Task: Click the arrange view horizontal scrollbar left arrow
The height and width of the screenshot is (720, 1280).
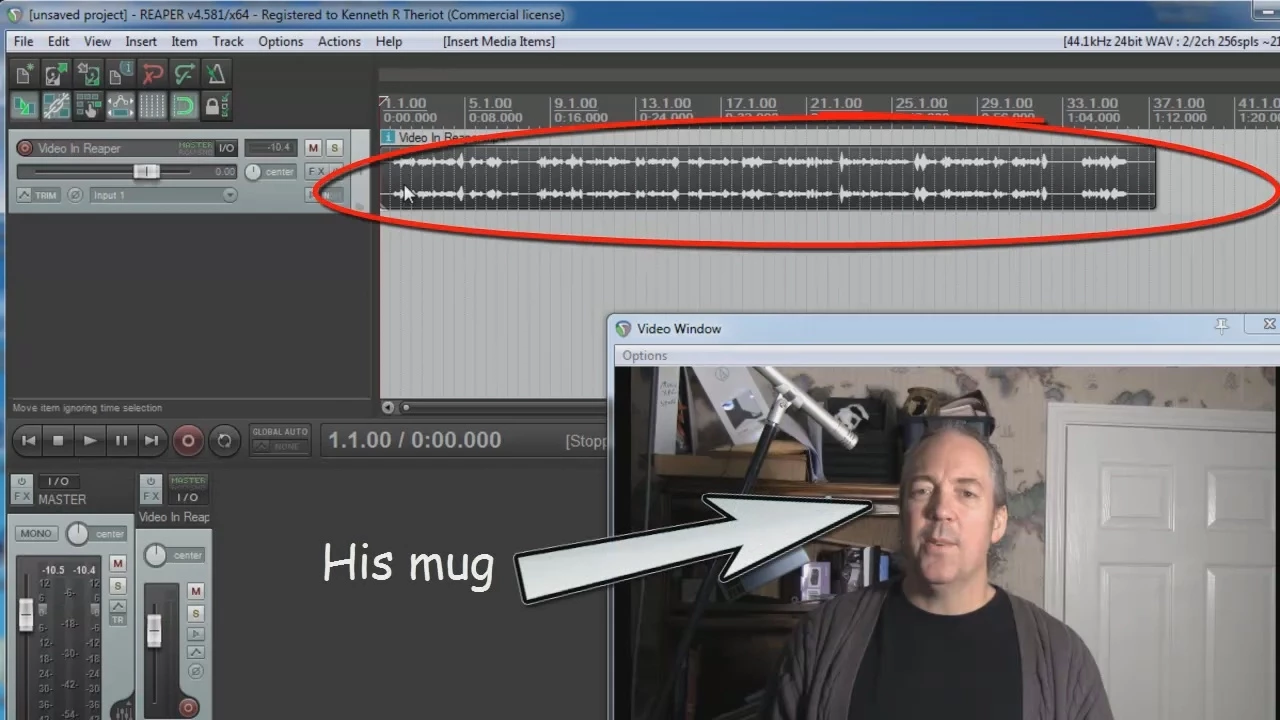Action: [x=388, y=407]
